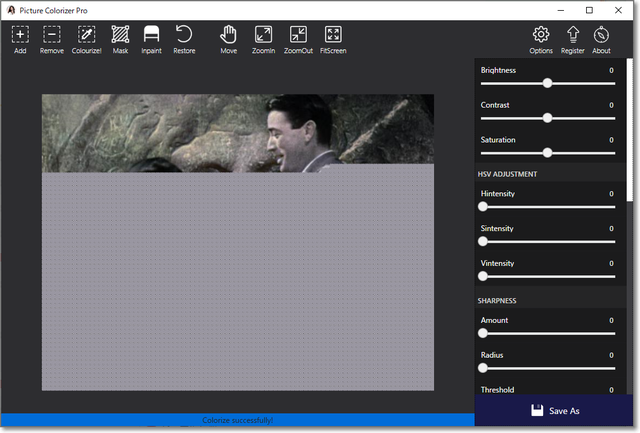The width and height of the screenshot is (640, 433).
Task: Click the Contrast slider handle
Action: pyautogui.click(x=547, y=118)
